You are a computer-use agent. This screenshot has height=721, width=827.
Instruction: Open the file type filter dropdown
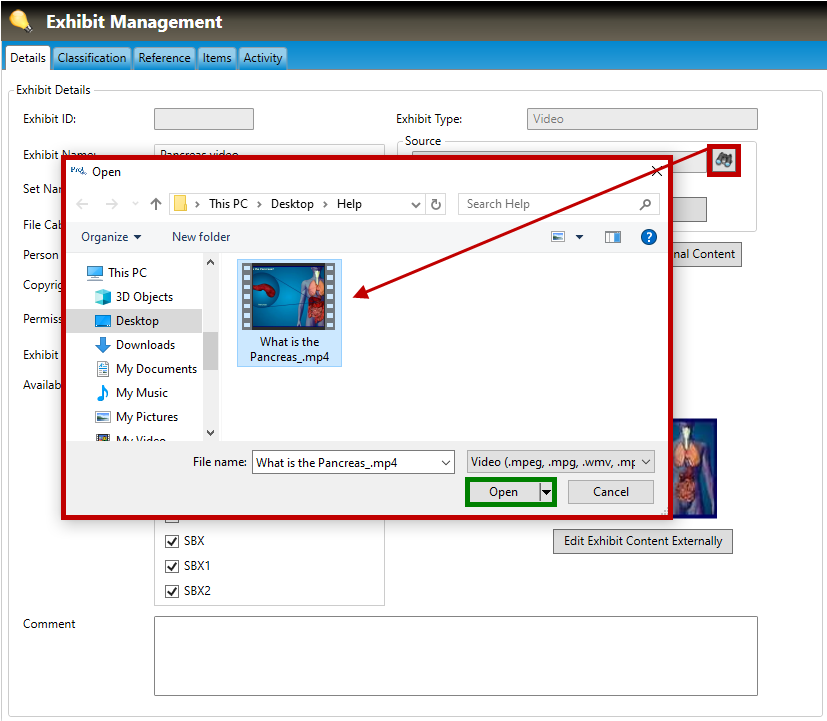[x=560, y=462]
